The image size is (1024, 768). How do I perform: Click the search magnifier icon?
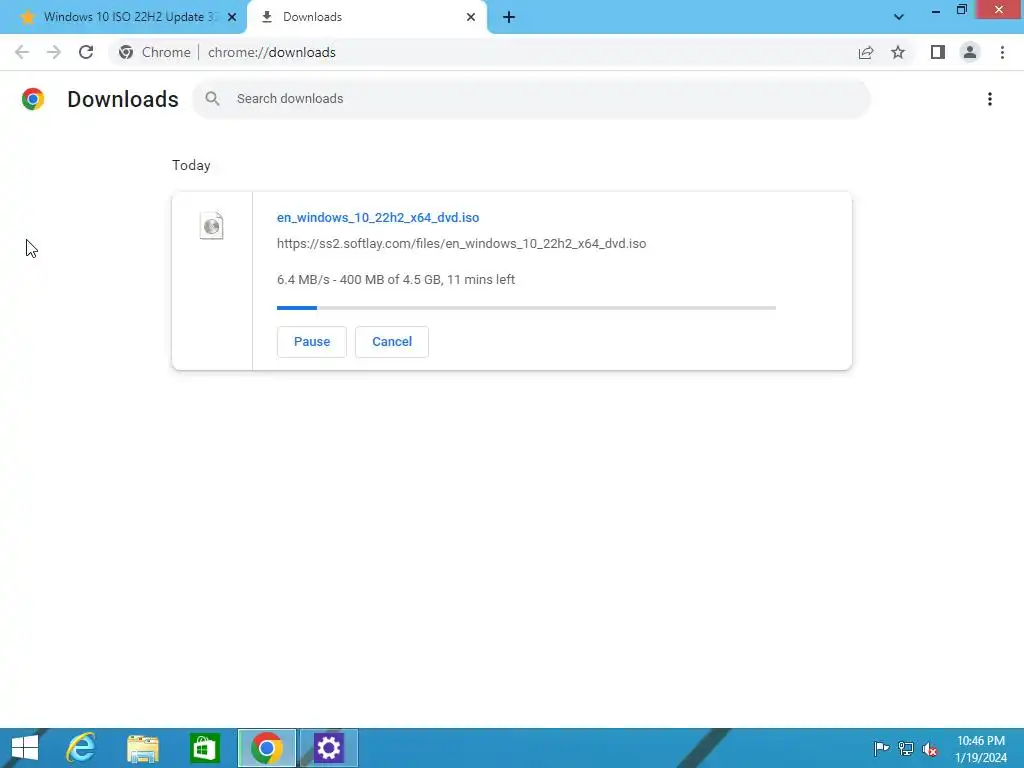point(212,99)
